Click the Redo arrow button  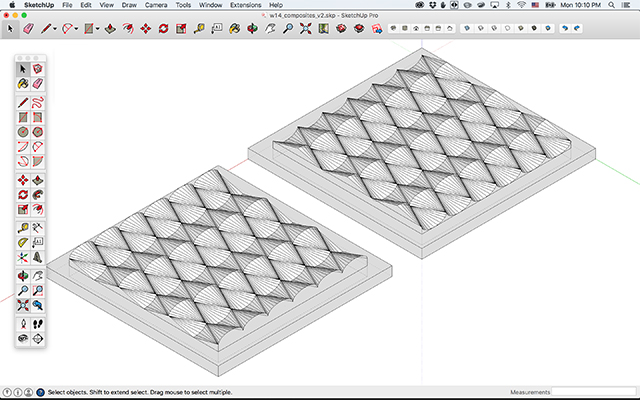[577, 28]
